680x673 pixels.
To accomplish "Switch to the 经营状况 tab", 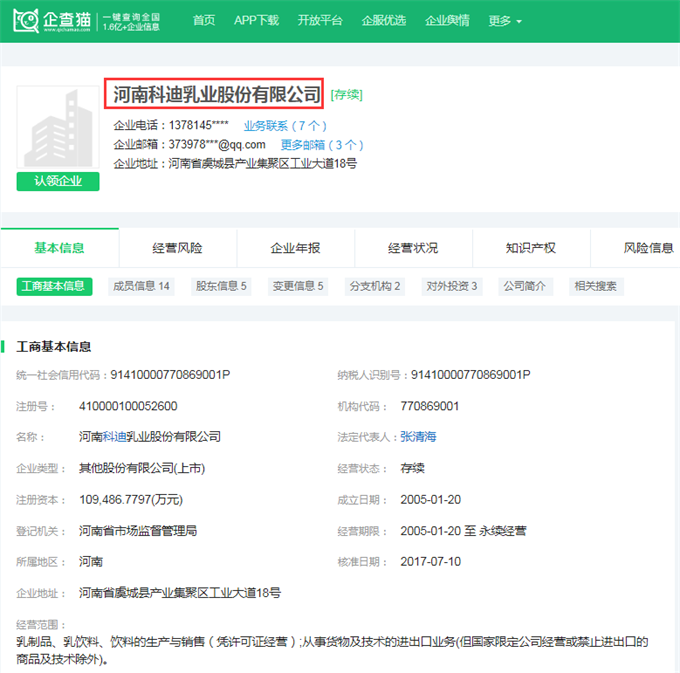I will (413, 248).
